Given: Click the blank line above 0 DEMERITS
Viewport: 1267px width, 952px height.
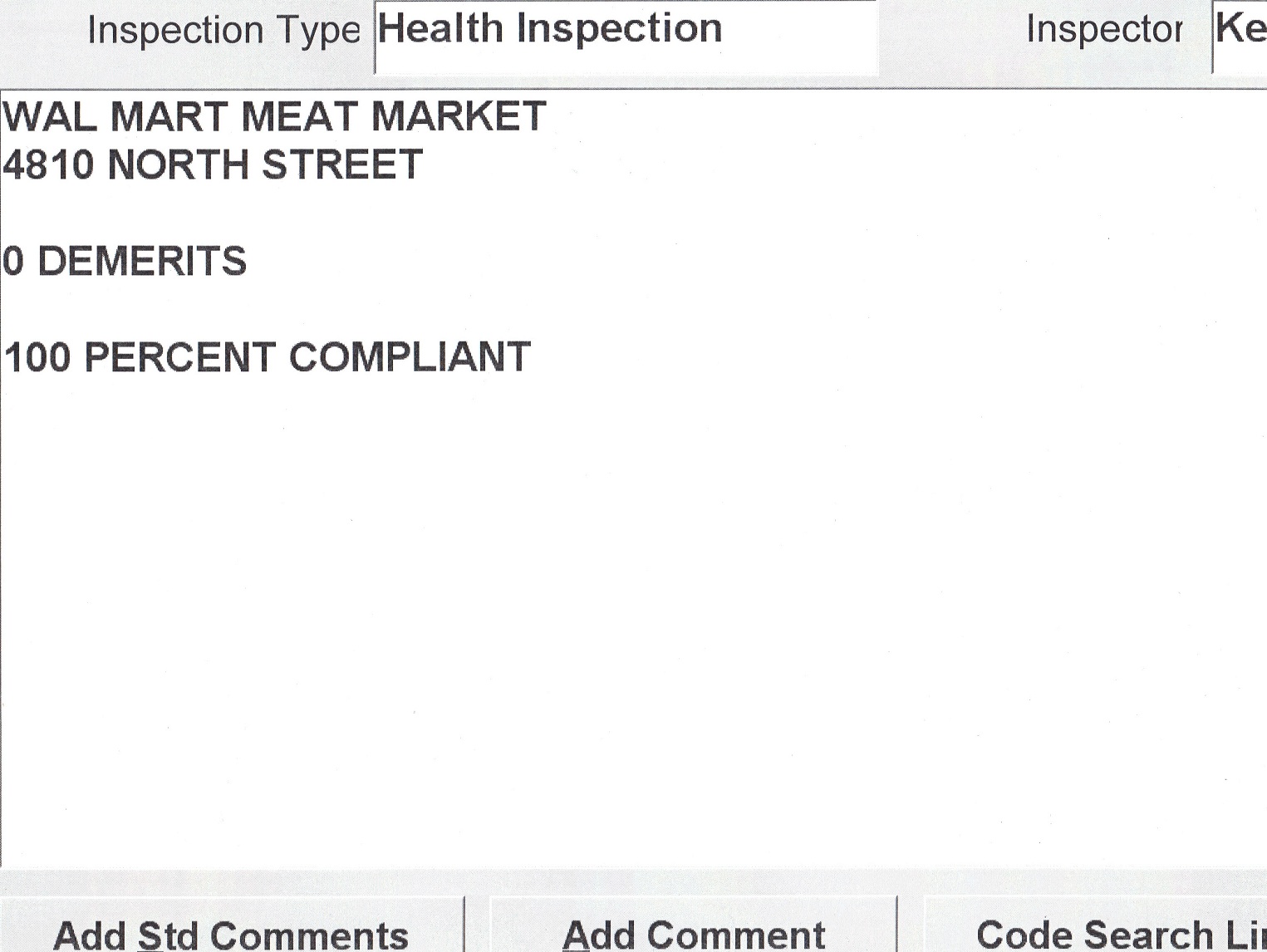Looking at the screenshot, I should pos(249,213).
